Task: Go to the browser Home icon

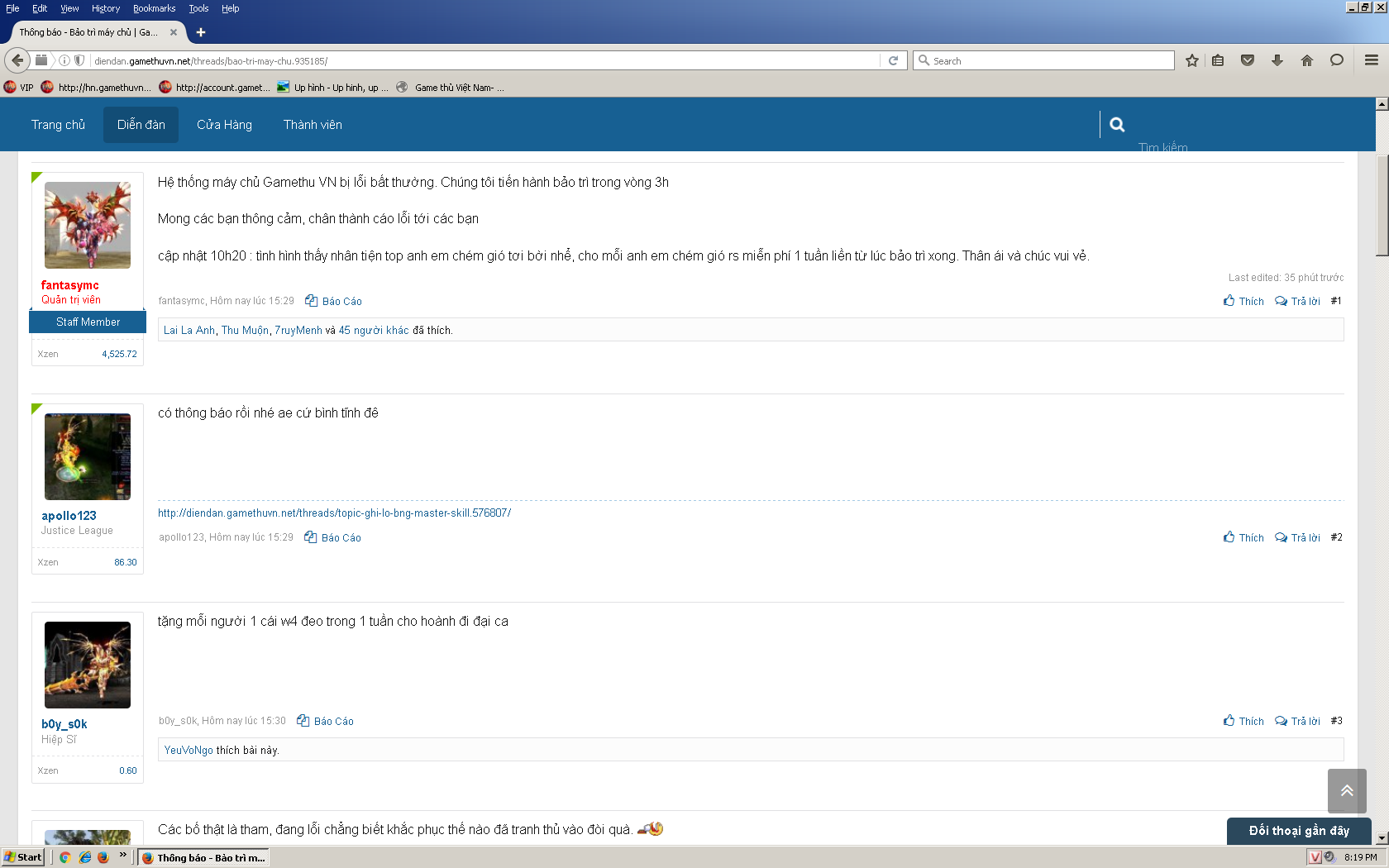Action: pyautogui.click(x=1307, y=60)
